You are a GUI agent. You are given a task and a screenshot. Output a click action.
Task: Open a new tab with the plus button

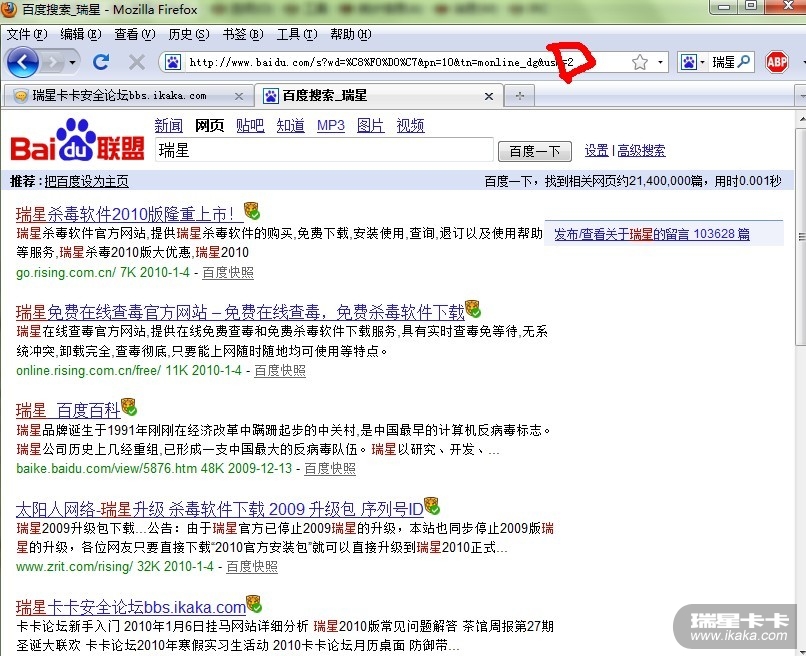click(x=520, y=96)
